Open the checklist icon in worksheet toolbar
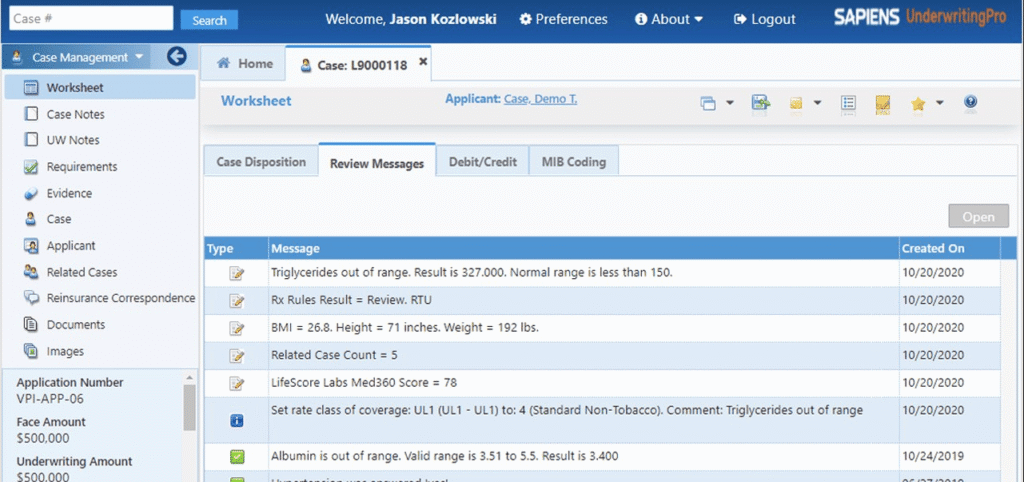 point(848,103)
